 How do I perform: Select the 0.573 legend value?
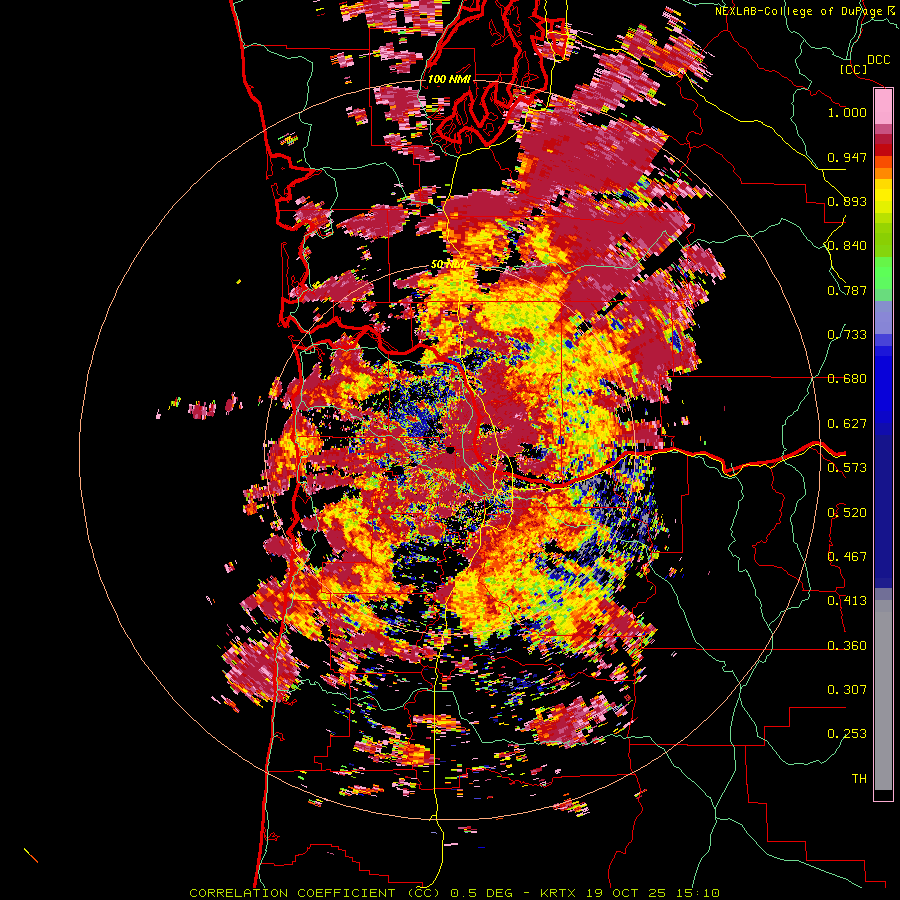[847, 468]
